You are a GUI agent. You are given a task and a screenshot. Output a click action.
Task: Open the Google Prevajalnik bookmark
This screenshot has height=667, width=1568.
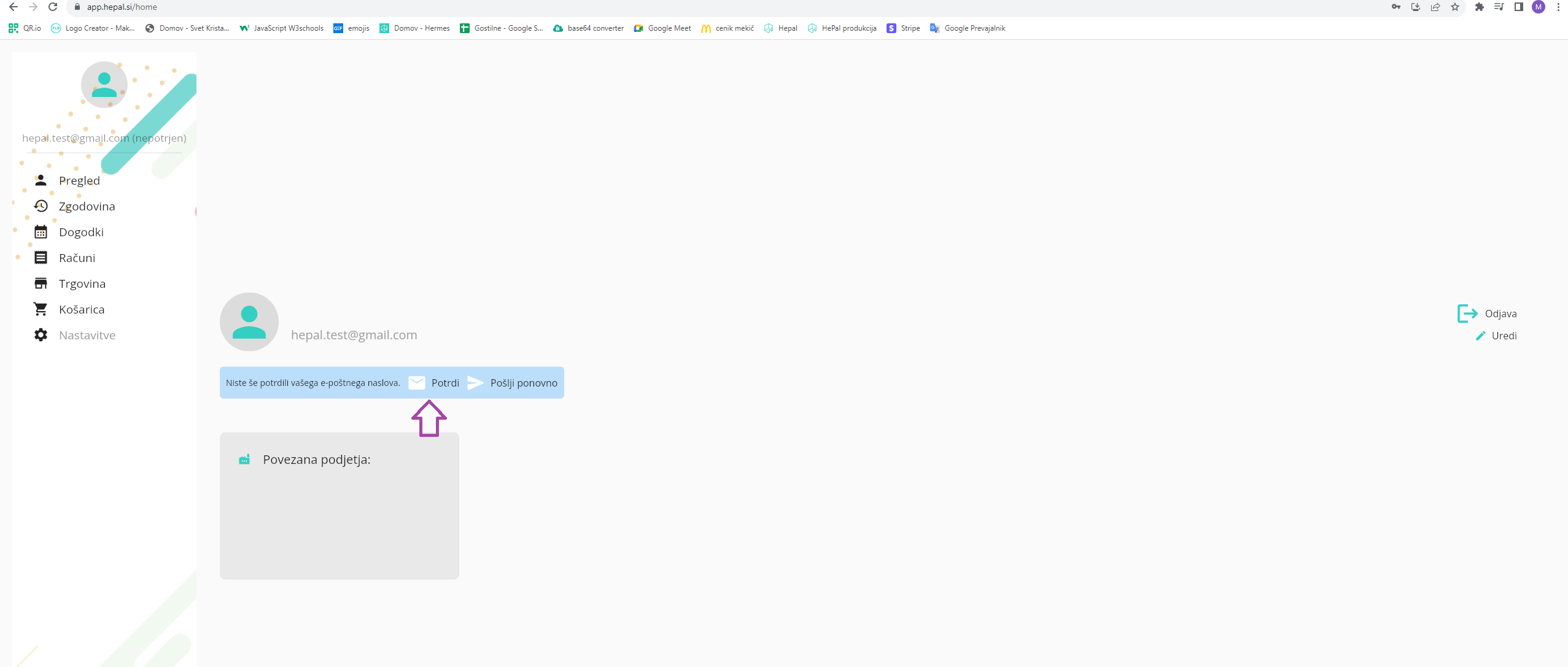[968, 28]
